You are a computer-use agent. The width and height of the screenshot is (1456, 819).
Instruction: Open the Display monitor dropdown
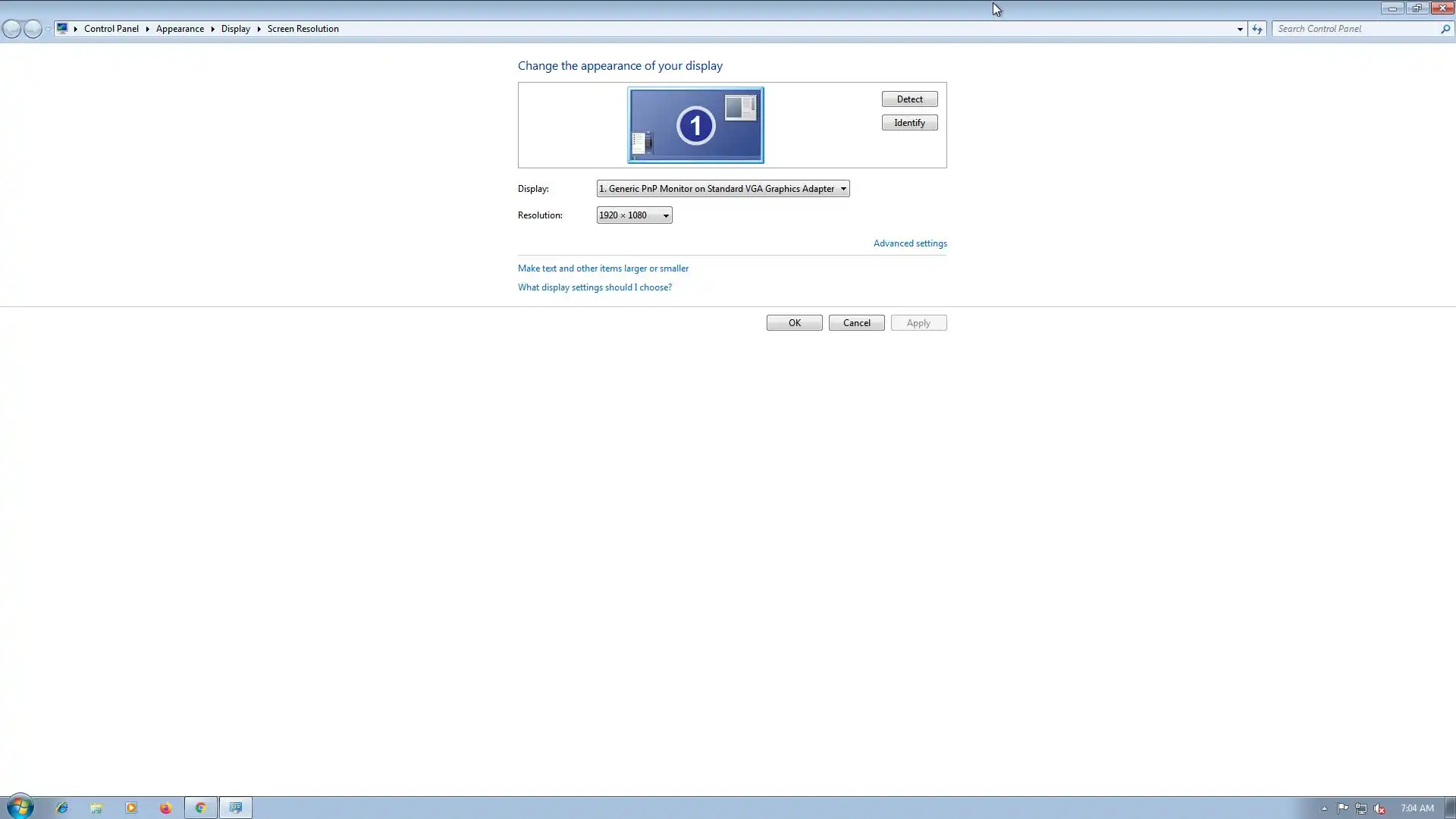point(722,189)
